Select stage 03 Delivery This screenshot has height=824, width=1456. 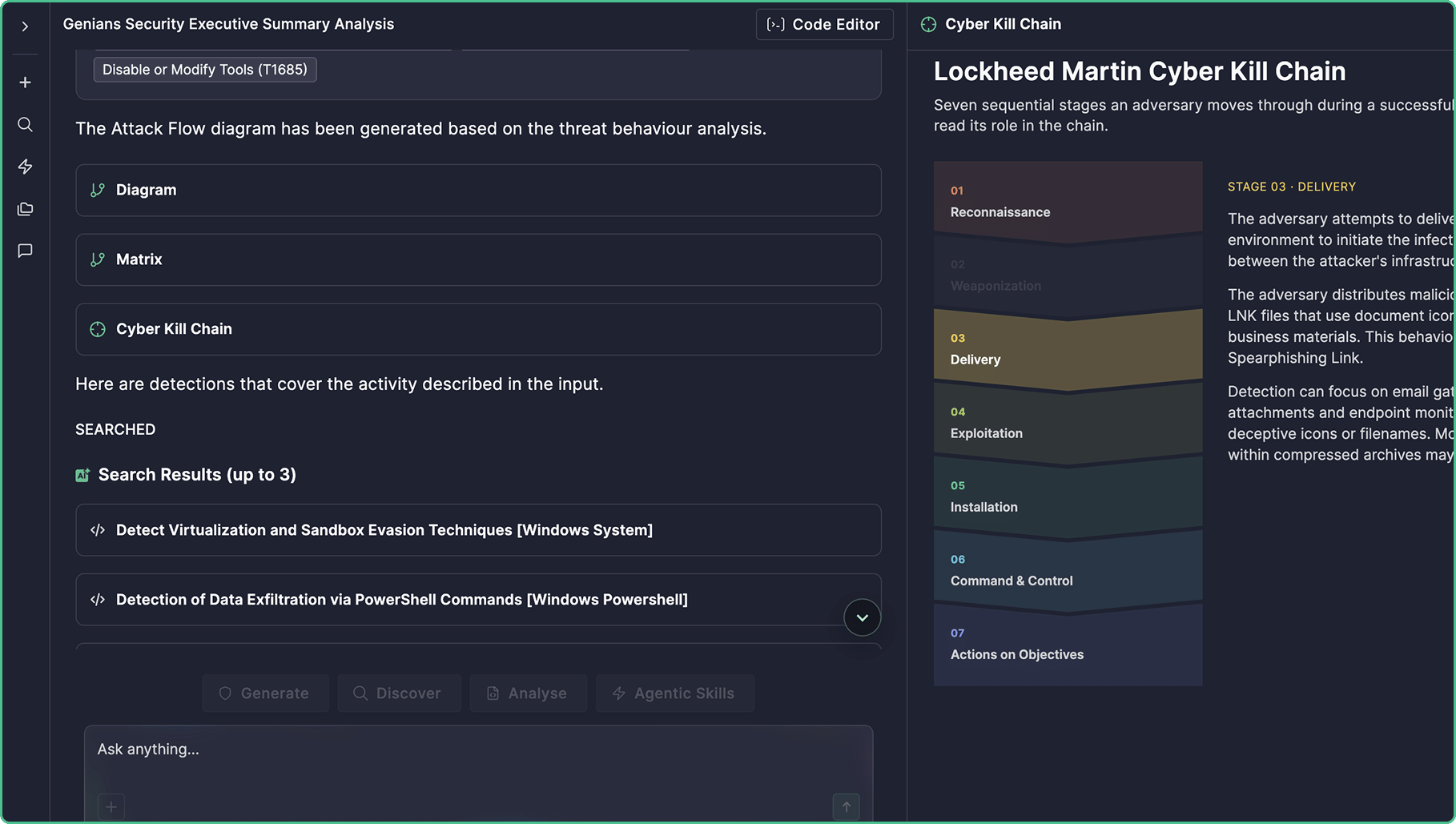pos(1068,349)
